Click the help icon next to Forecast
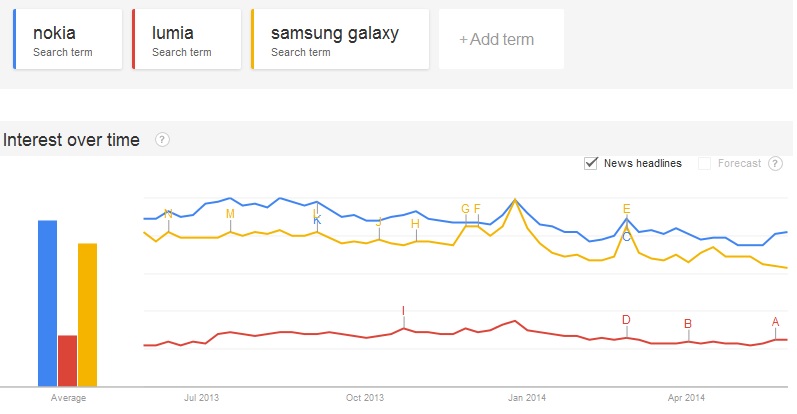The width and height of the screenshot is (797, 414). [775, 163]
